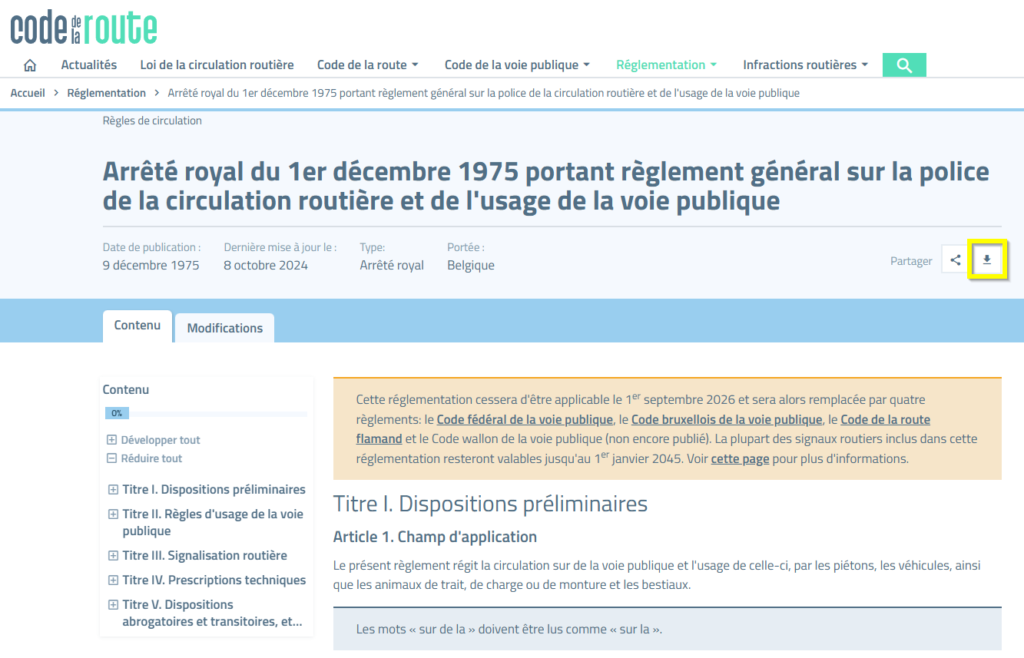
Task: Click the note 'Les mots « sur de la »'
Action: pos(509,629)
